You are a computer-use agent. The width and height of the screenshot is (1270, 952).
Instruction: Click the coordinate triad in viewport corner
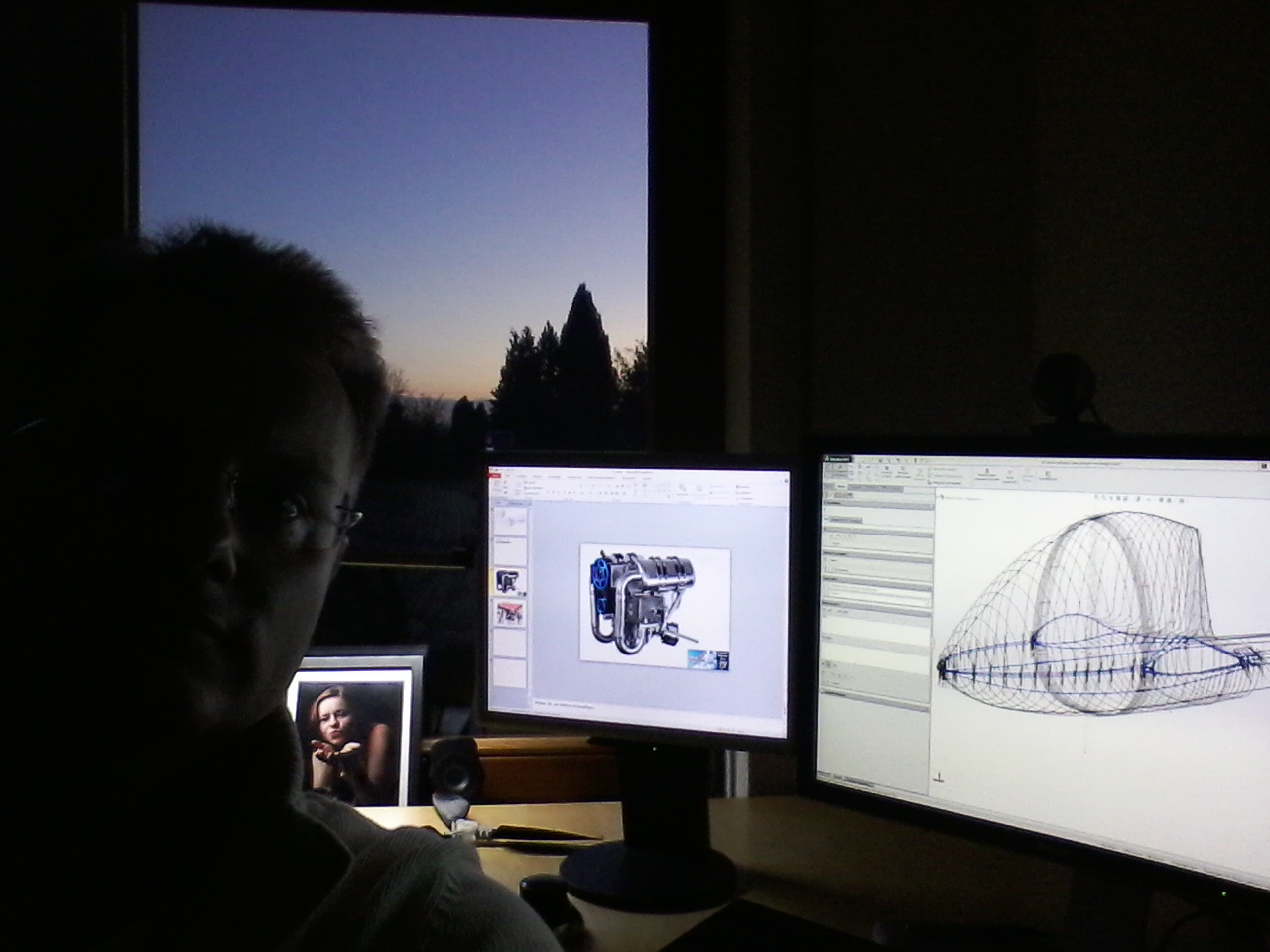(940, 773)
